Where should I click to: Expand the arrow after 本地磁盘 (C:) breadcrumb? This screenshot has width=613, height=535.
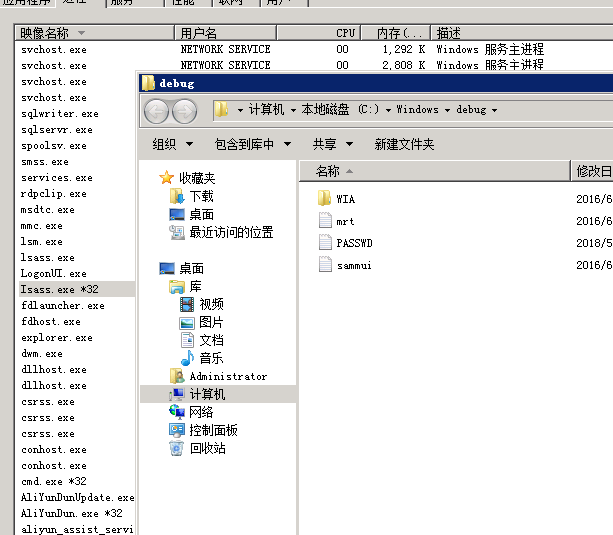(x=388, y=110)
